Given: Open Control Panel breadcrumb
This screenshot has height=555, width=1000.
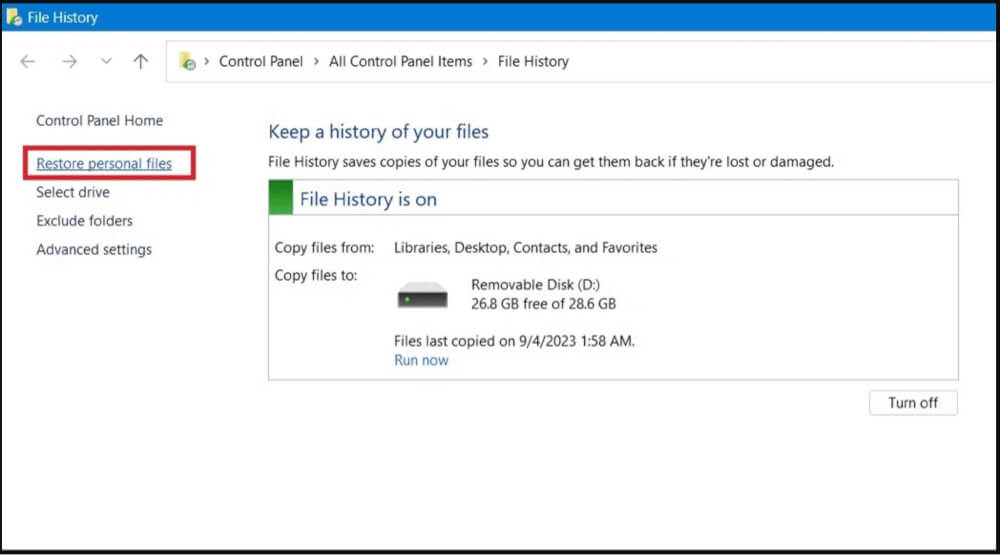Looking at the screenshot, I should [x=261, y=61].
